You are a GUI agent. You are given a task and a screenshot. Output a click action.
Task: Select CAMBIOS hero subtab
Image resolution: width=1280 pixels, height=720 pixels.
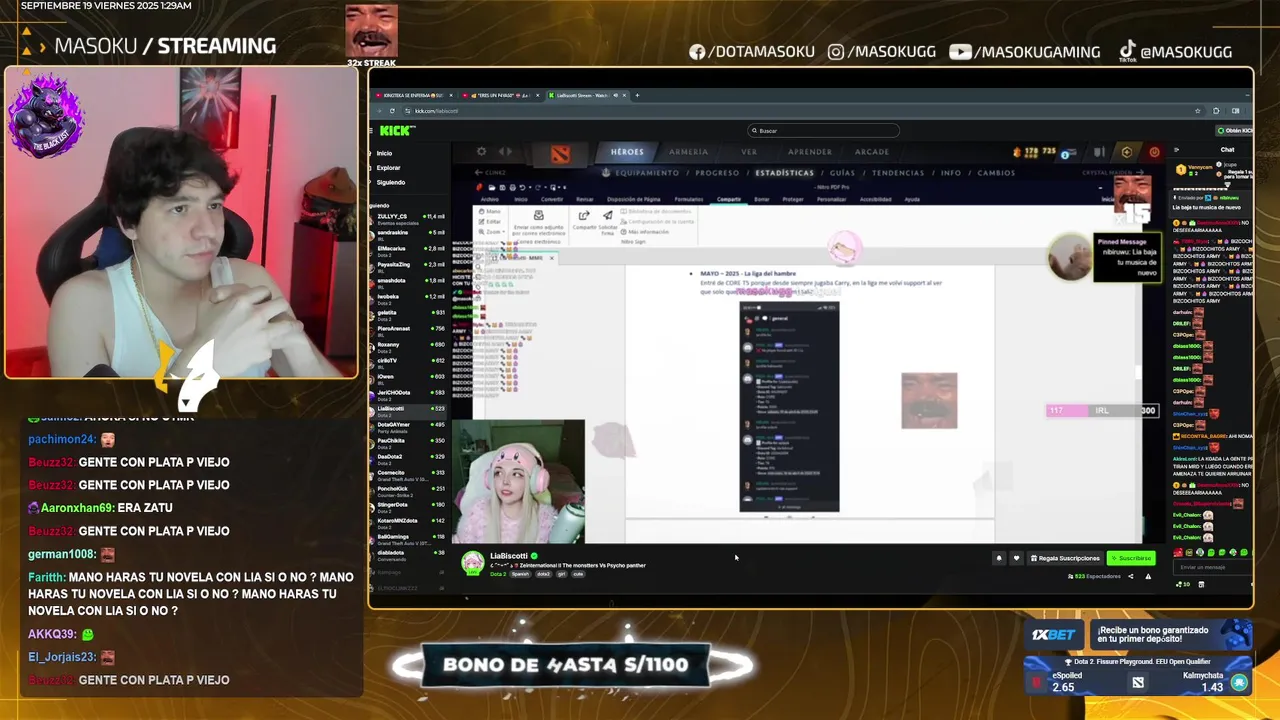[x=996, y=173]
